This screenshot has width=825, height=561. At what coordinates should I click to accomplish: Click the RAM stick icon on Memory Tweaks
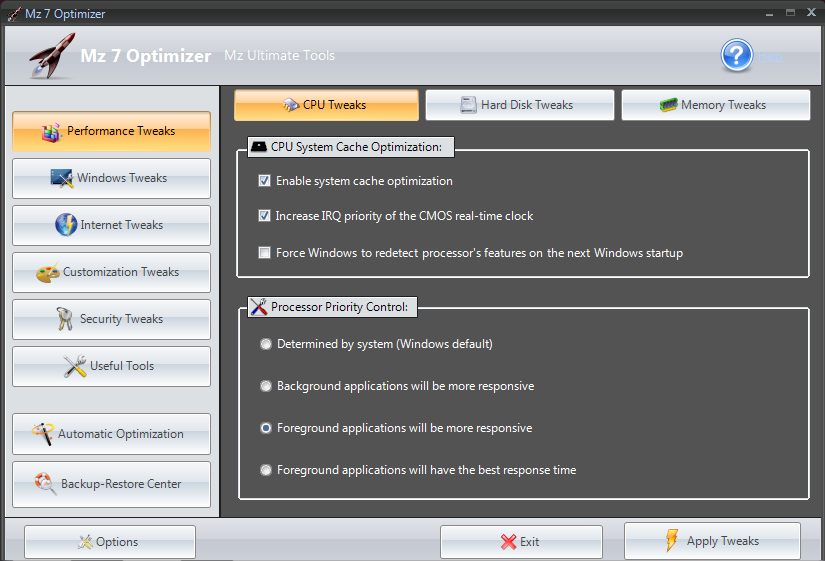click(x=668, y=105)
